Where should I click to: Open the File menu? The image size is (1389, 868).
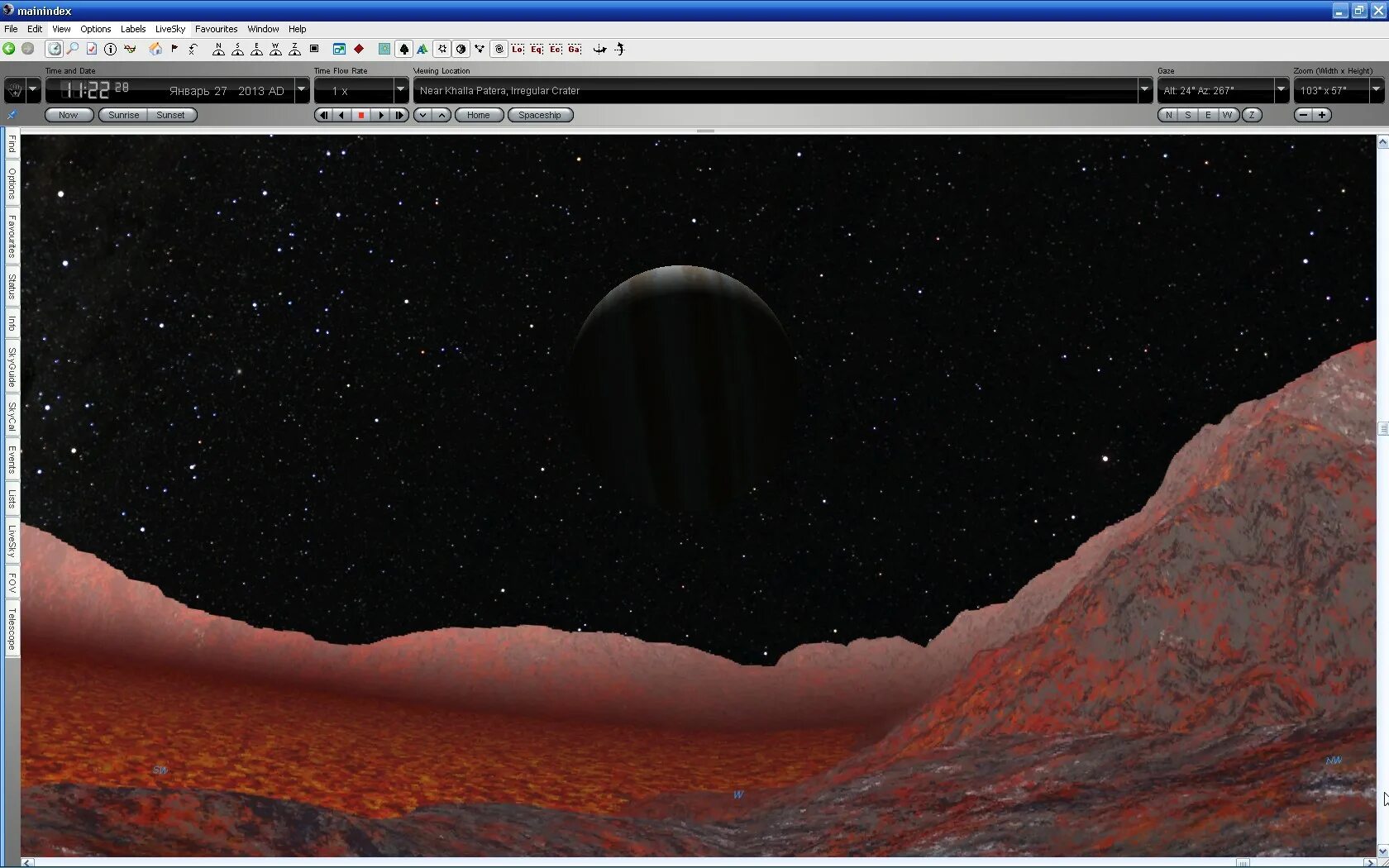click(11, 29)
